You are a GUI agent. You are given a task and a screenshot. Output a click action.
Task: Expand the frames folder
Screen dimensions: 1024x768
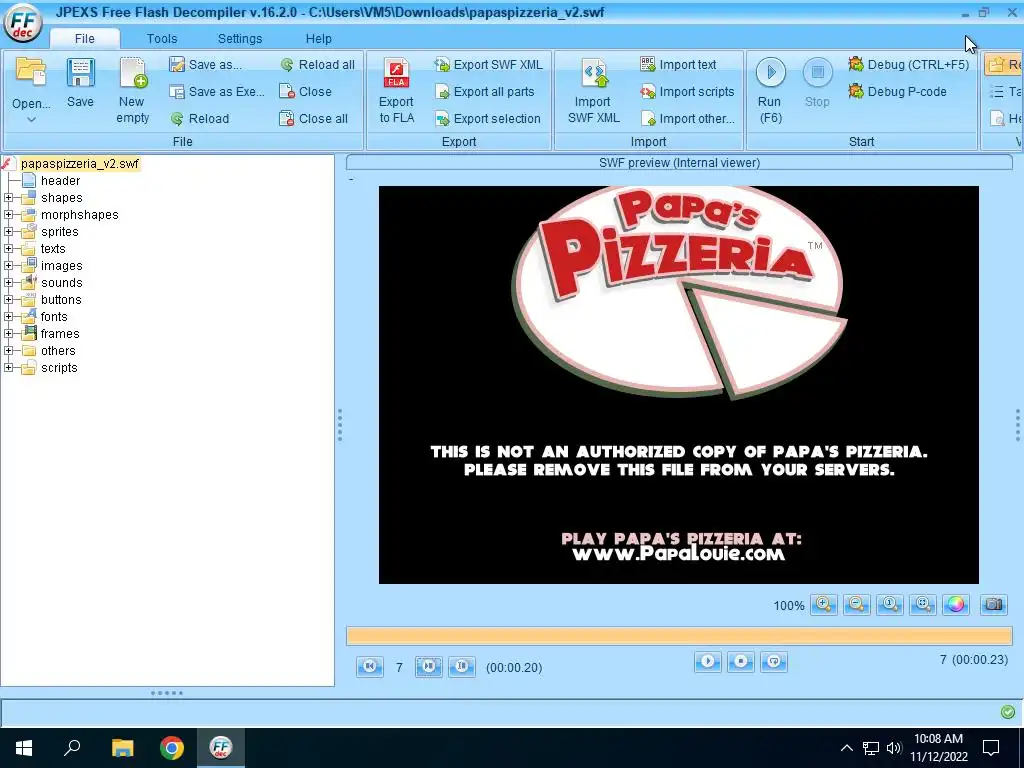pos(8,334)
